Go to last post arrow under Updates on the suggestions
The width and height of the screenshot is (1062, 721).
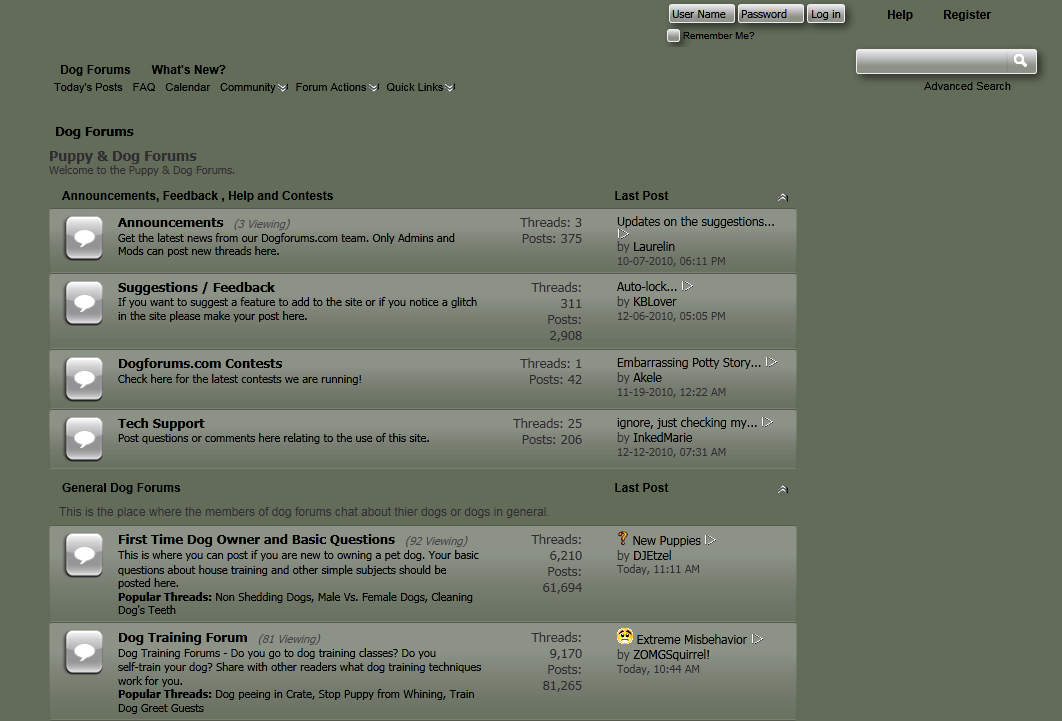click(623, 234)
